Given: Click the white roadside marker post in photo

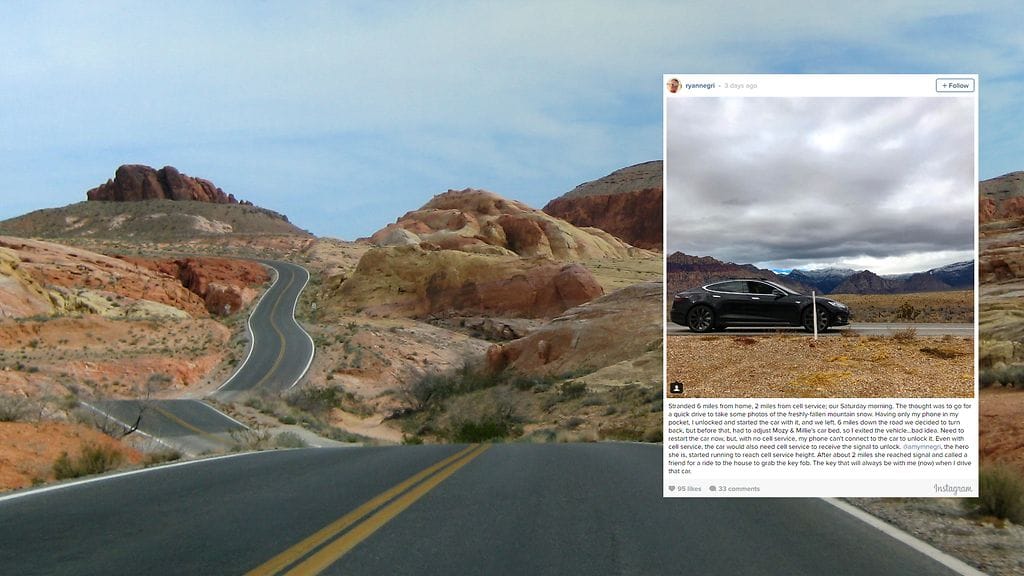Looking at the screenshot, I should click(x=814, y=315).
